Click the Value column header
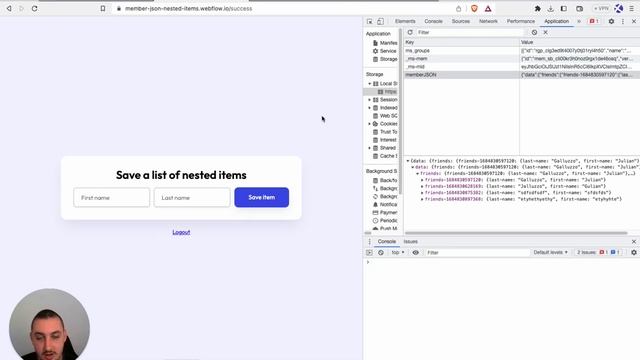This screenshot has width=640, height=360. click(580, 42)
